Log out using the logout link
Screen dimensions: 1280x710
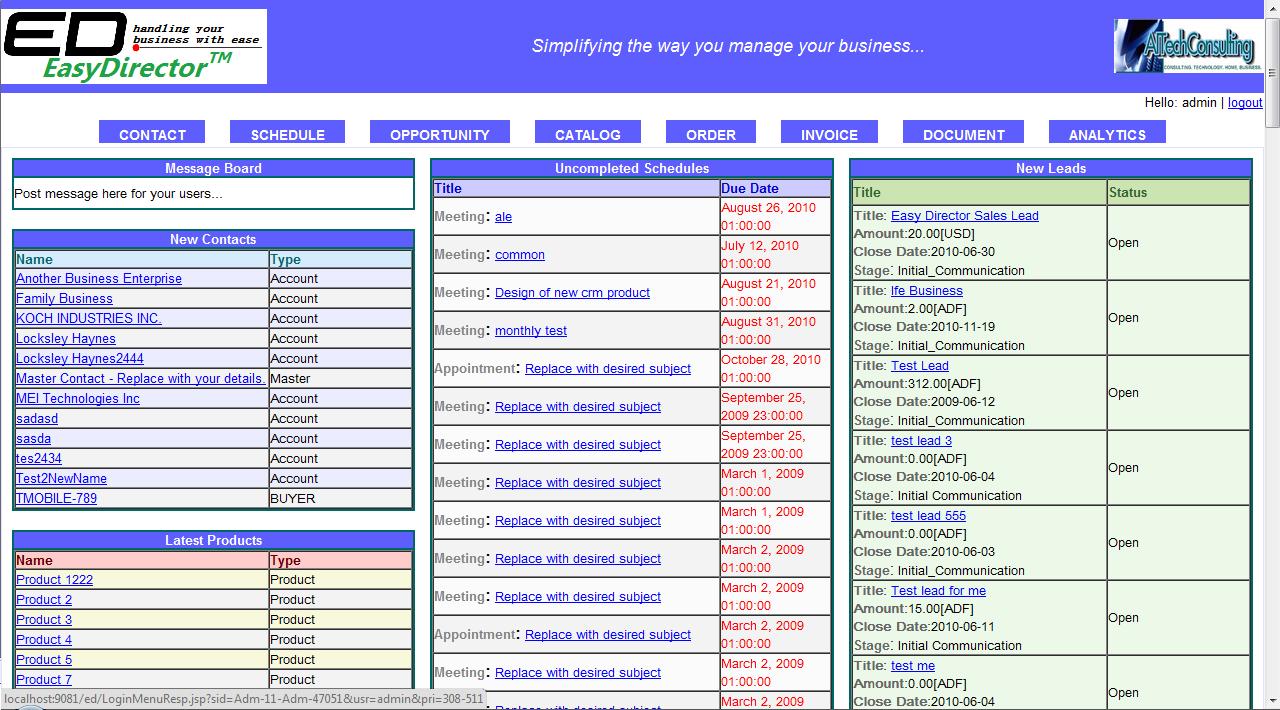point(1245,103)
